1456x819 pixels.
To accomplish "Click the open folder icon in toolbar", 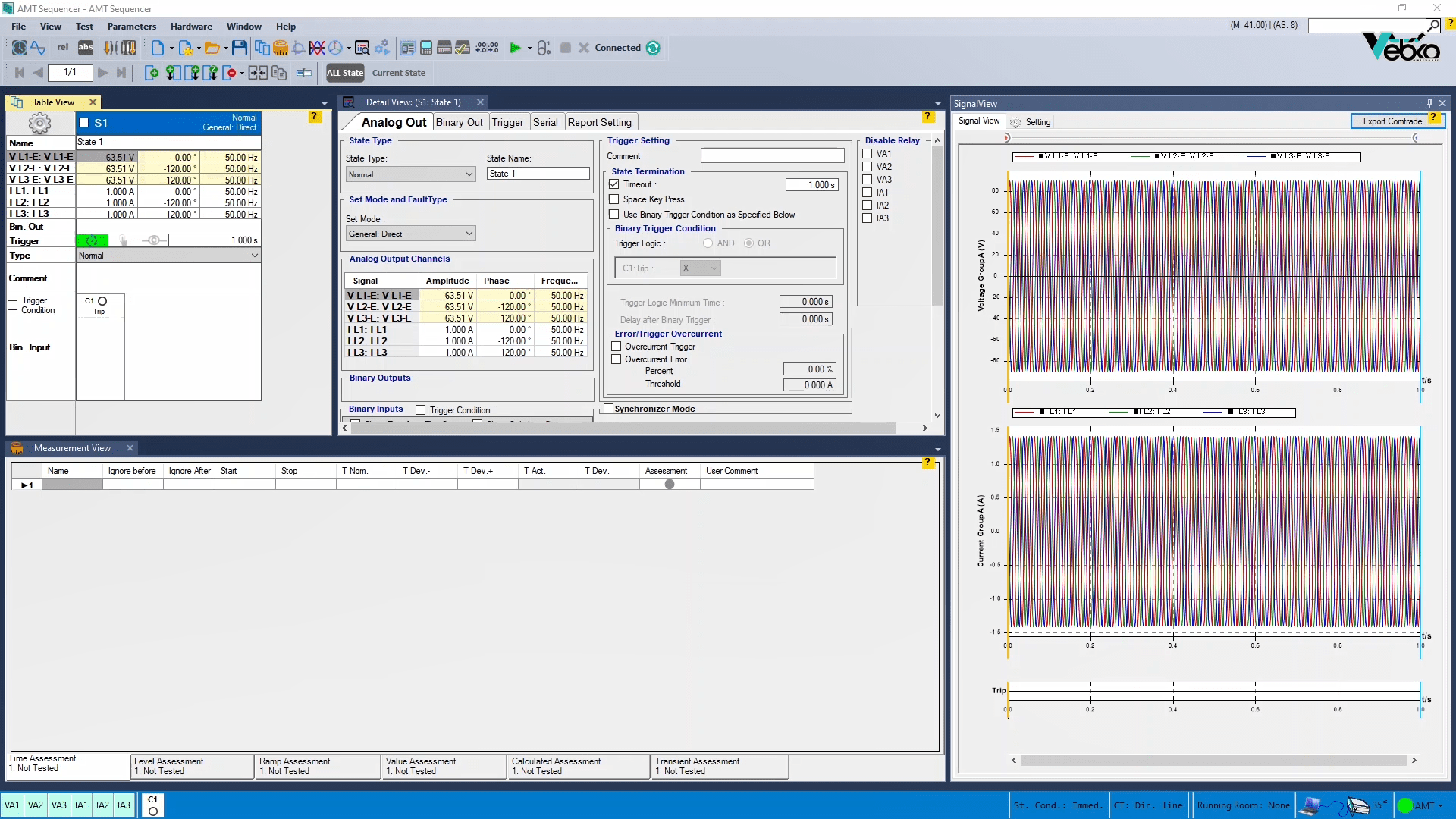I will point(212,48).
